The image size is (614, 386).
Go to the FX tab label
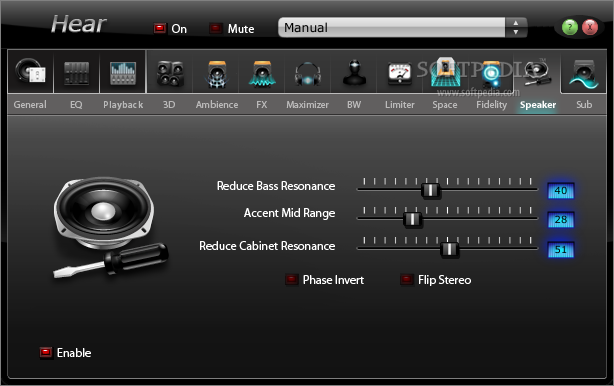pos(262,105)
